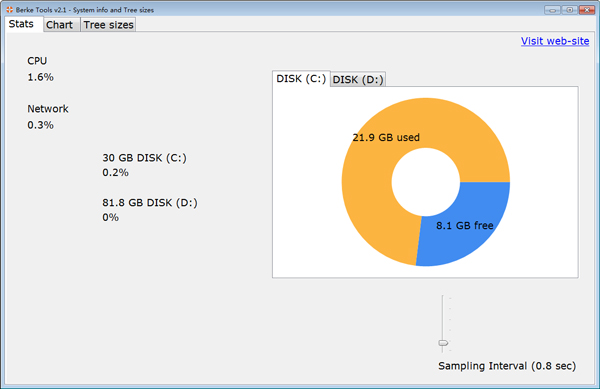Click the Sampling Interval slider handle
This screenshot has width=600, height=389.
(x=443, y=343)
